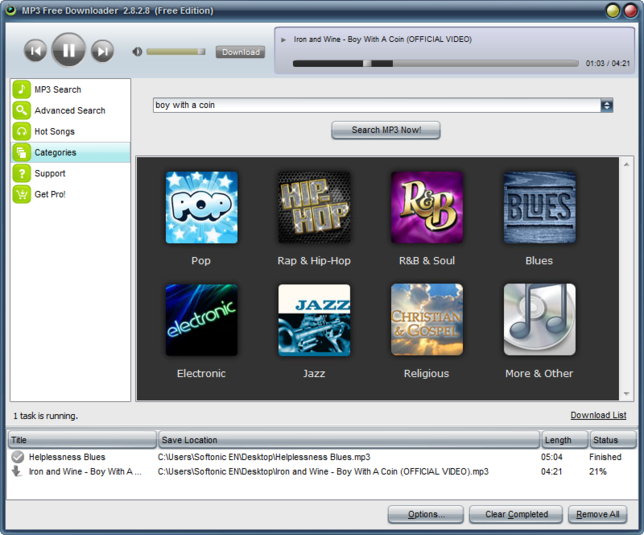Open the MP3 Search music note icon
This screenshot has height=535, width=644.
[x=21, y=90]
